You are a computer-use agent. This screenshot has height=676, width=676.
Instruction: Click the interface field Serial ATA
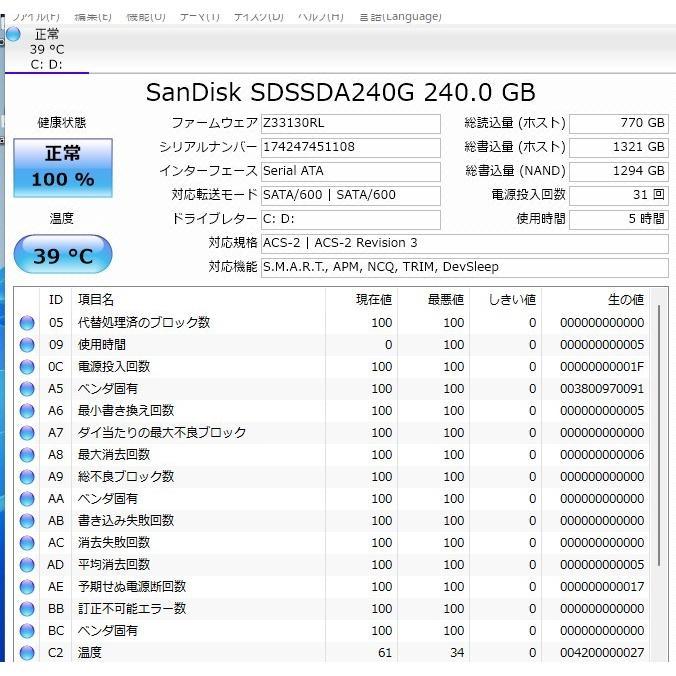351,171
